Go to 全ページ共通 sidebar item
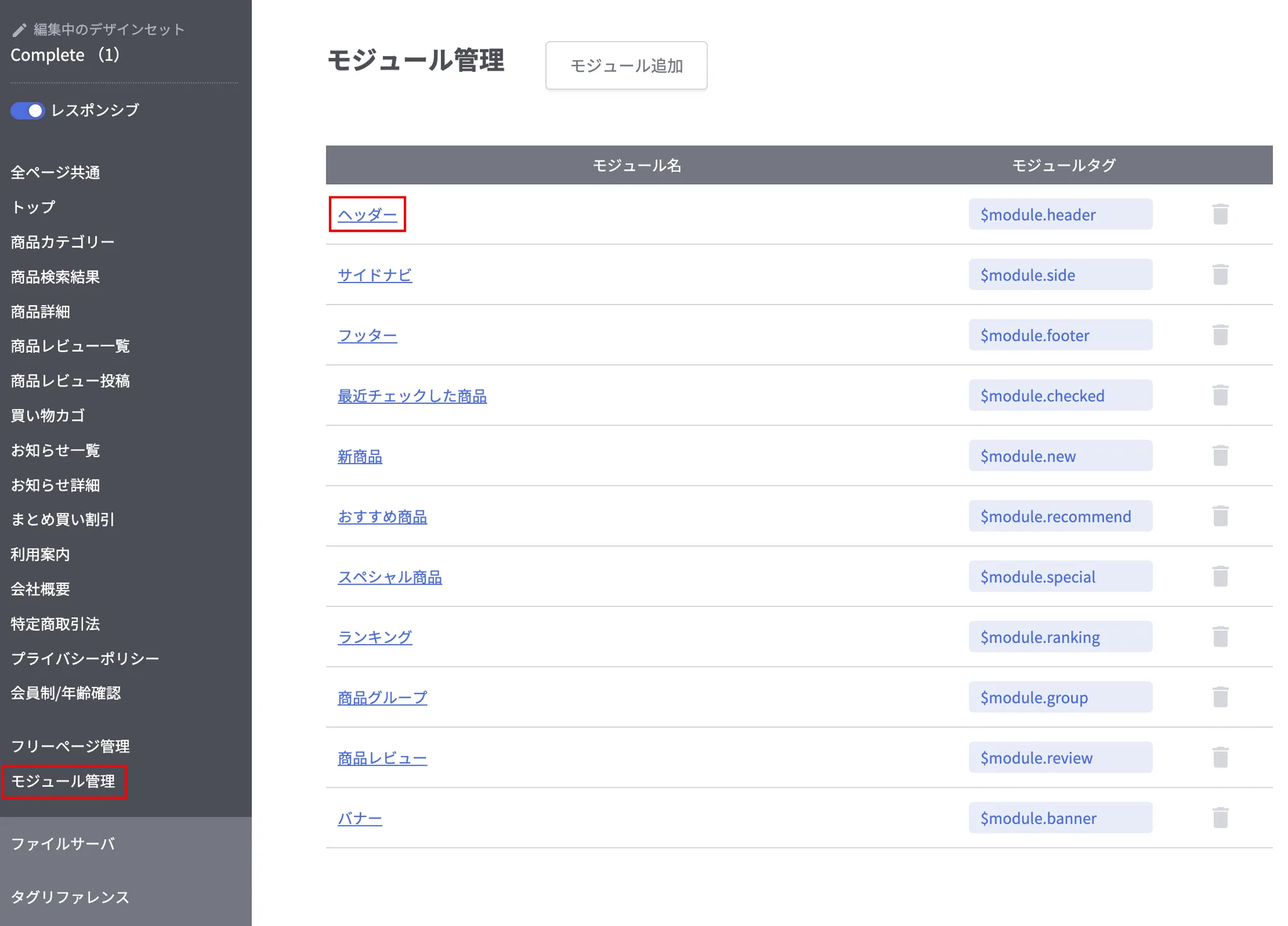1288x926 pixels. pyautogui.click(x=55, y=172)
